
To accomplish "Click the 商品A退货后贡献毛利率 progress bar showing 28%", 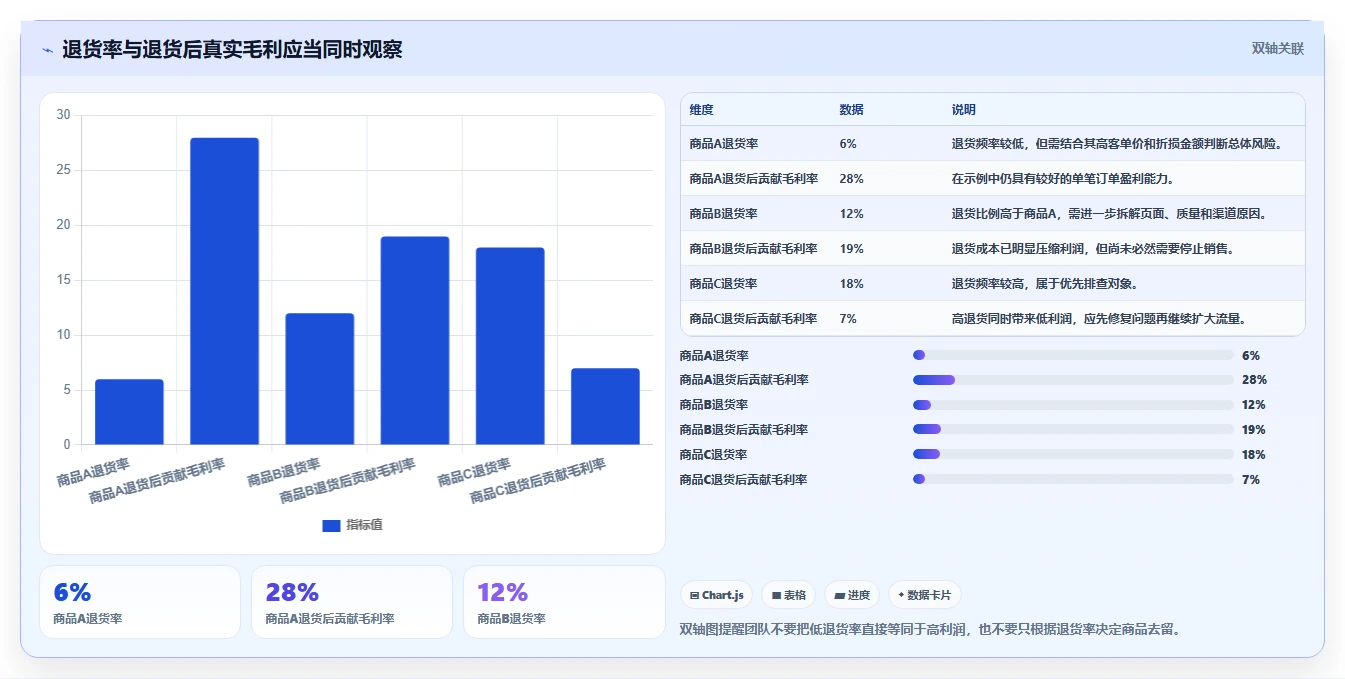I will click(x=1073, y=380).
